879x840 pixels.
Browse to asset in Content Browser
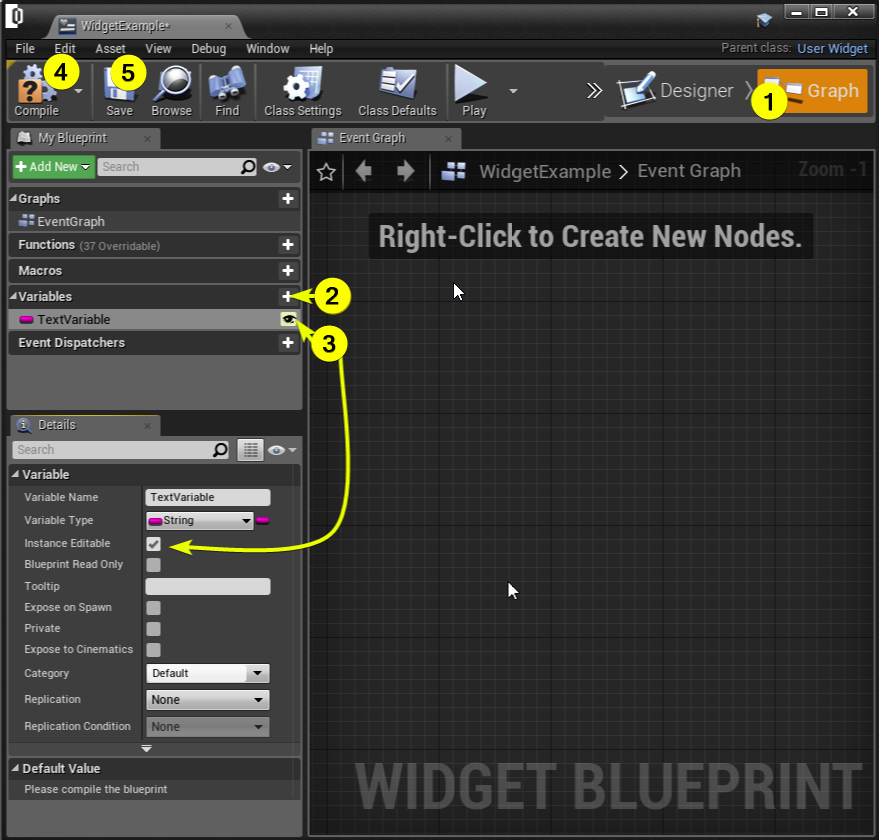171,88
